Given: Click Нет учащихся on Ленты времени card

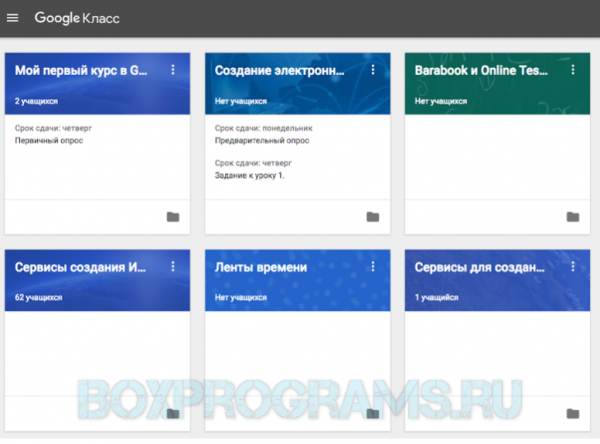Looking at the screenshot, I should tap(241, 297).
